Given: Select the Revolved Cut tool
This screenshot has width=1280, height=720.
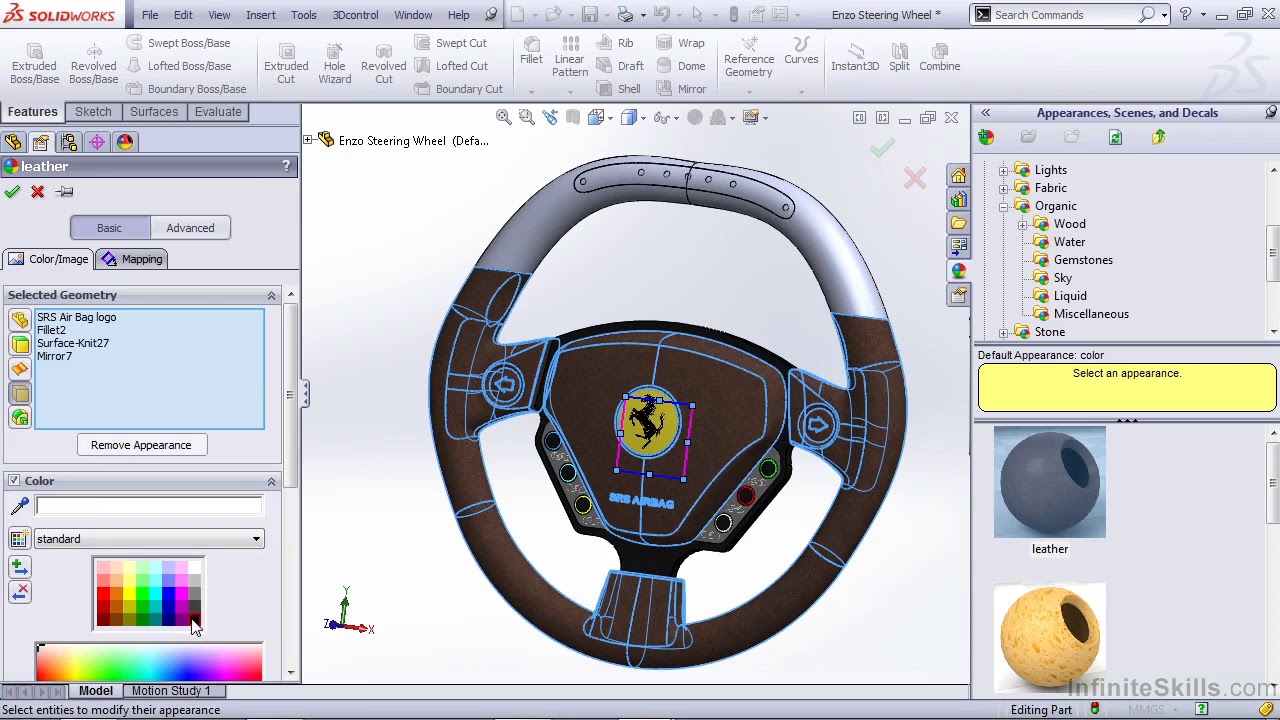Looking at the screenshot, I should point(384,63).
